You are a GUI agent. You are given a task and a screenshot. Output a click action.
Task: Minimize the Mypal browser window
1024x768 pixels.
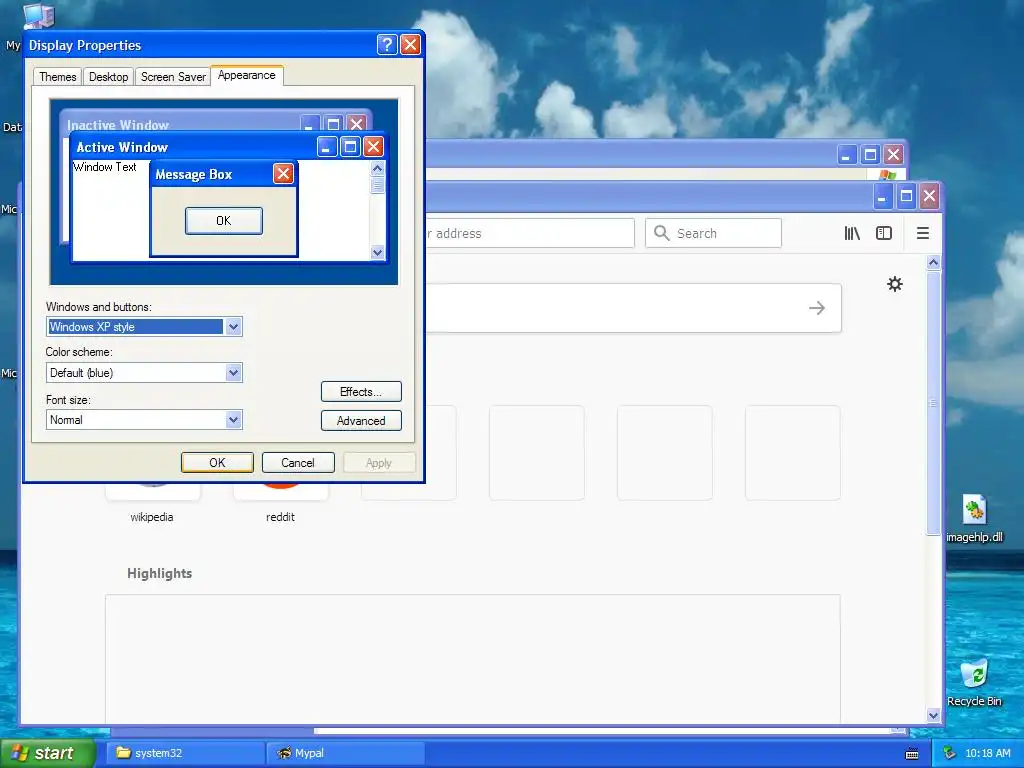pos(882,196)
